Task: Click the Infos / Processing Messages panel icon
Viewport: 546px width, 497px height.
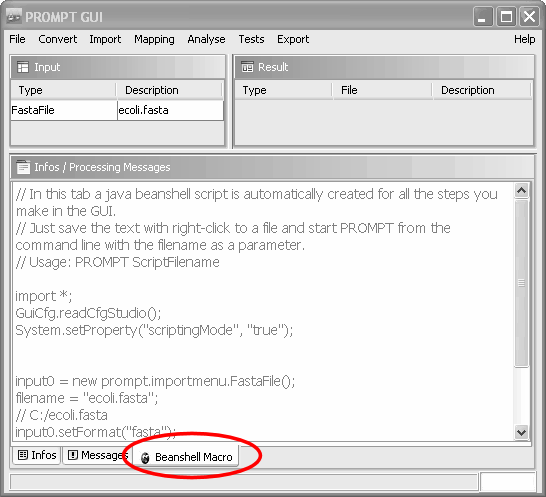Action: tap(23, 167)
